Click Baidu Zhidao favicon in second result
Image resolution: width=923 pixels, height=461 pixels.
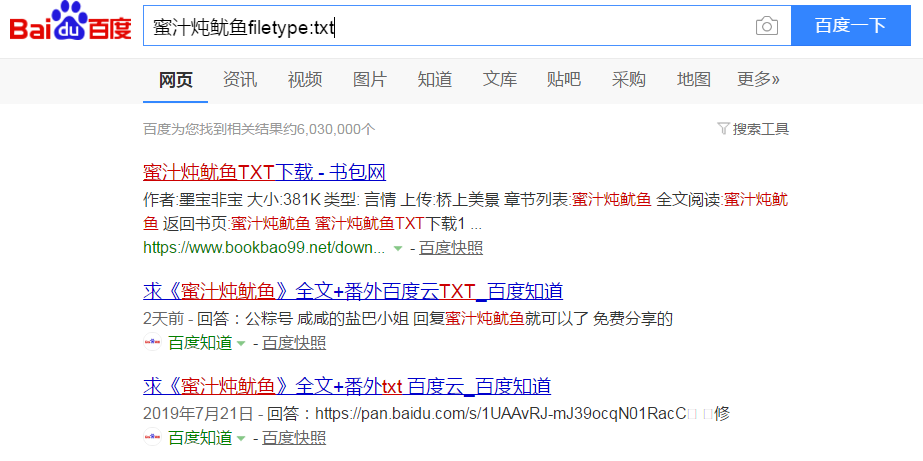(x=152, y=342)
